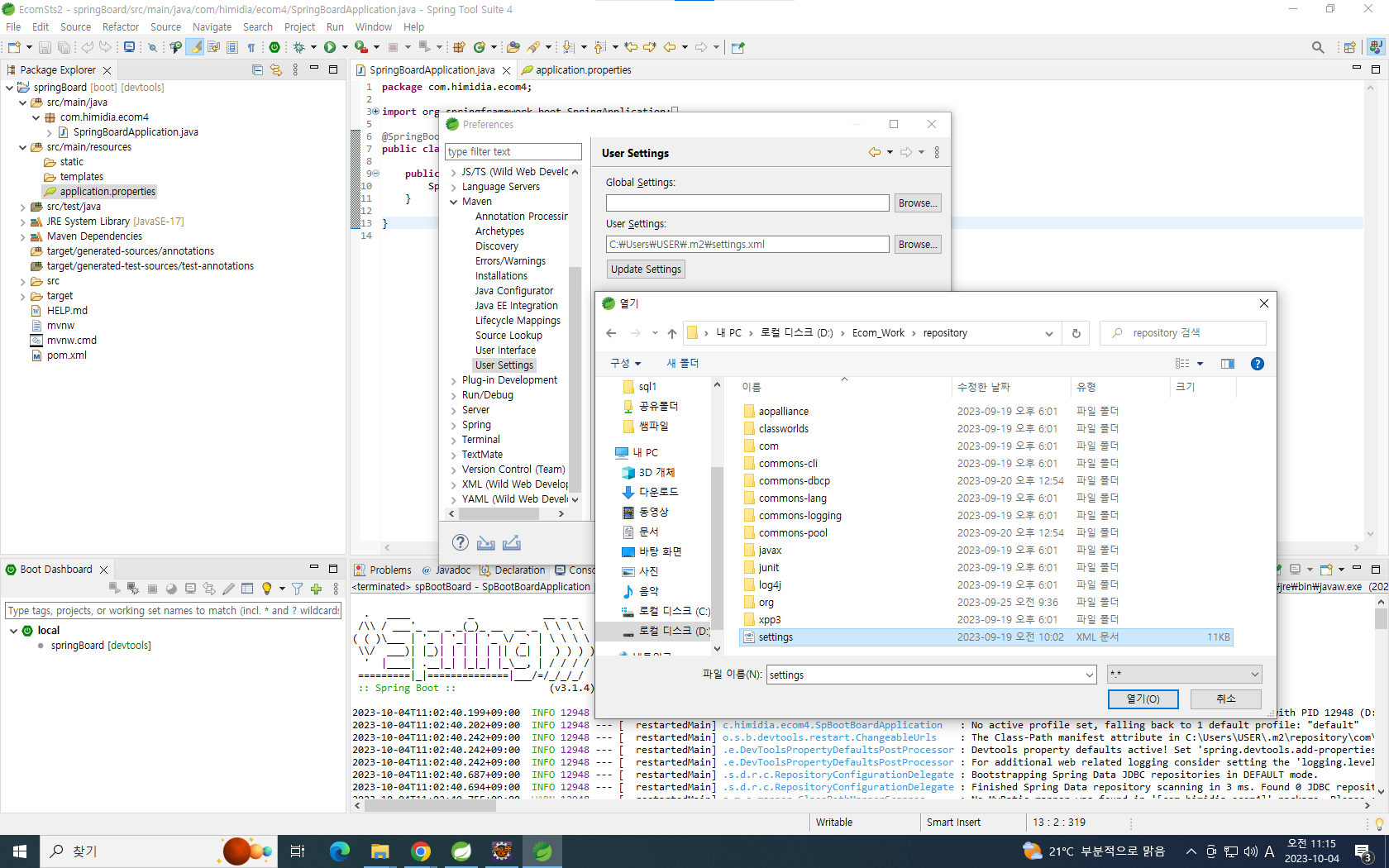Click the Debug bug icon in toolbar
Screen dimensions: 1389x868
click(x=298, y=47)
